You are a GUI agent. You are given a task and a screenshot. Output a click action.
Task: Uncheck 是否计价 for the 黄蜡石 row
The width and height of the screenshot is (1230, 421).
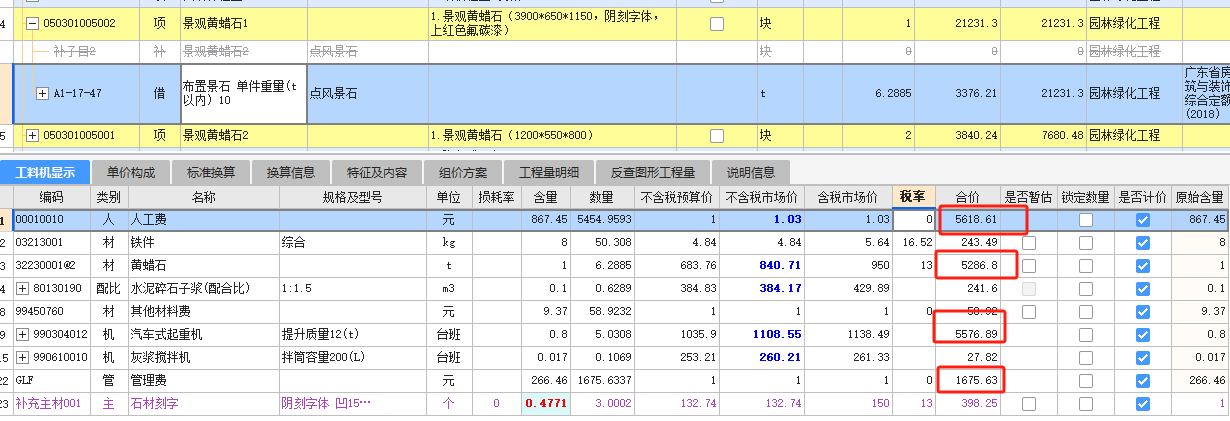coord(1143,265)
